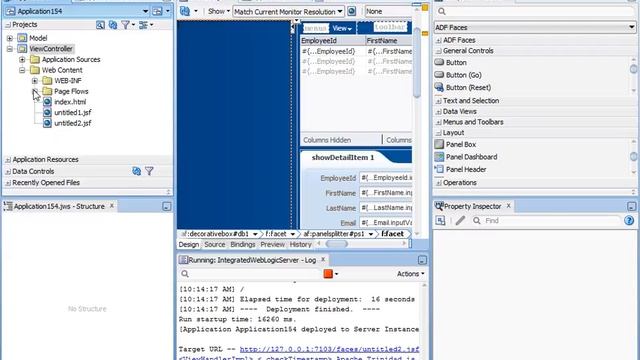Collapse the Web Content folder
640x360 pixels.
(22, 70)
